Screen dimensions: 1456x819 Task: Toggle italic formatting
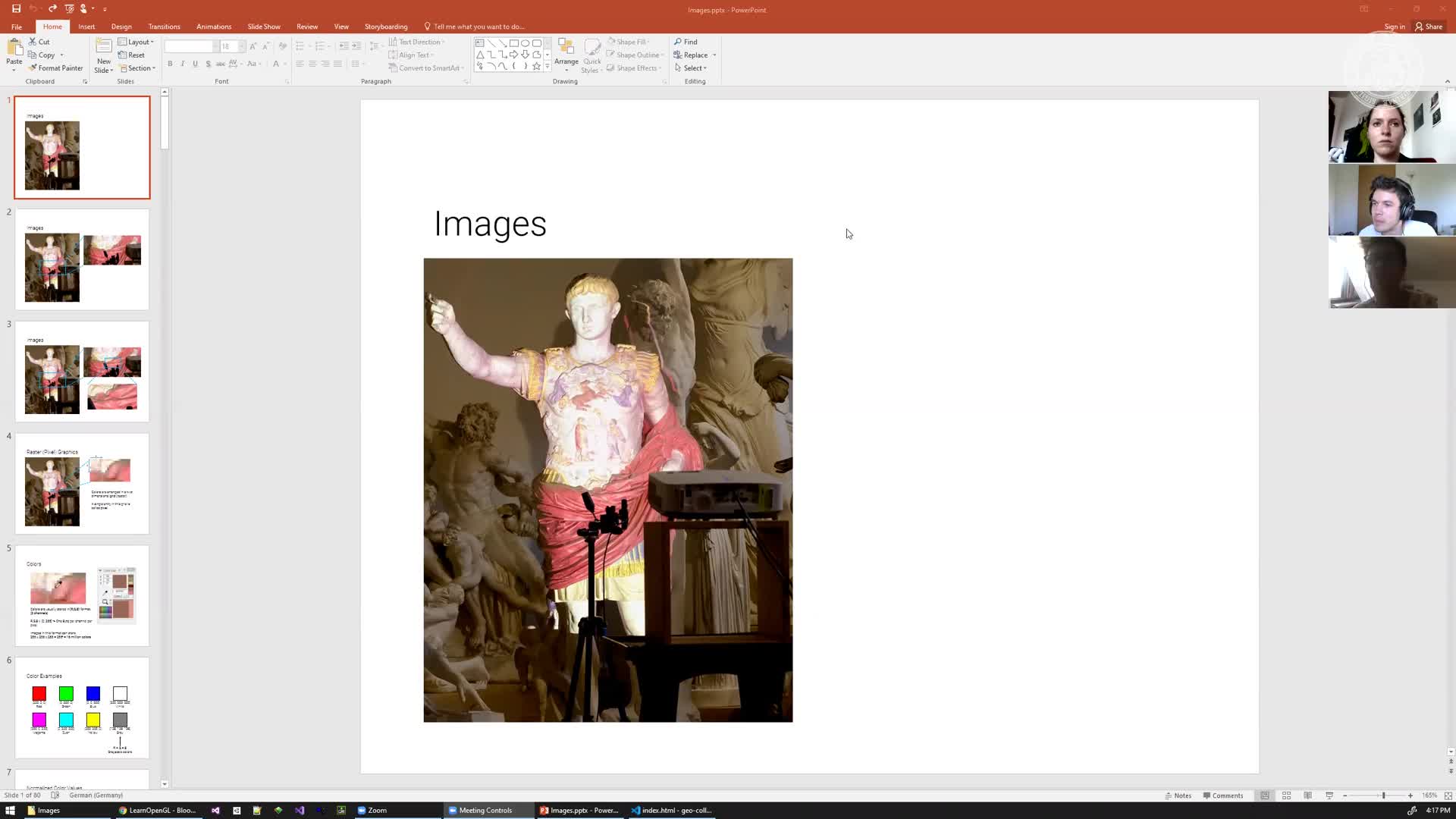182,64
